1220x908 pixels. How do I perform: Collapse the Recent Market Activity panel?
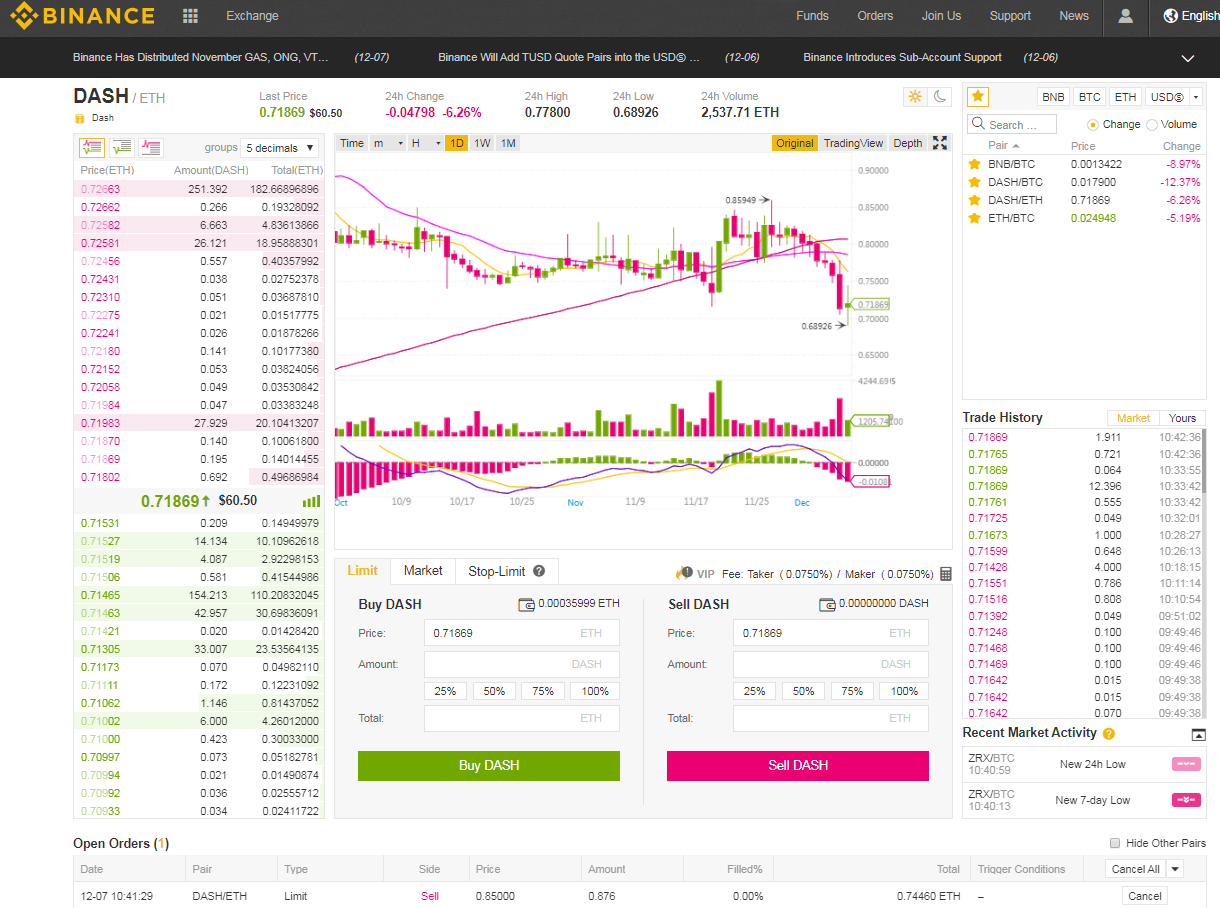click(x=1199, y=735)
